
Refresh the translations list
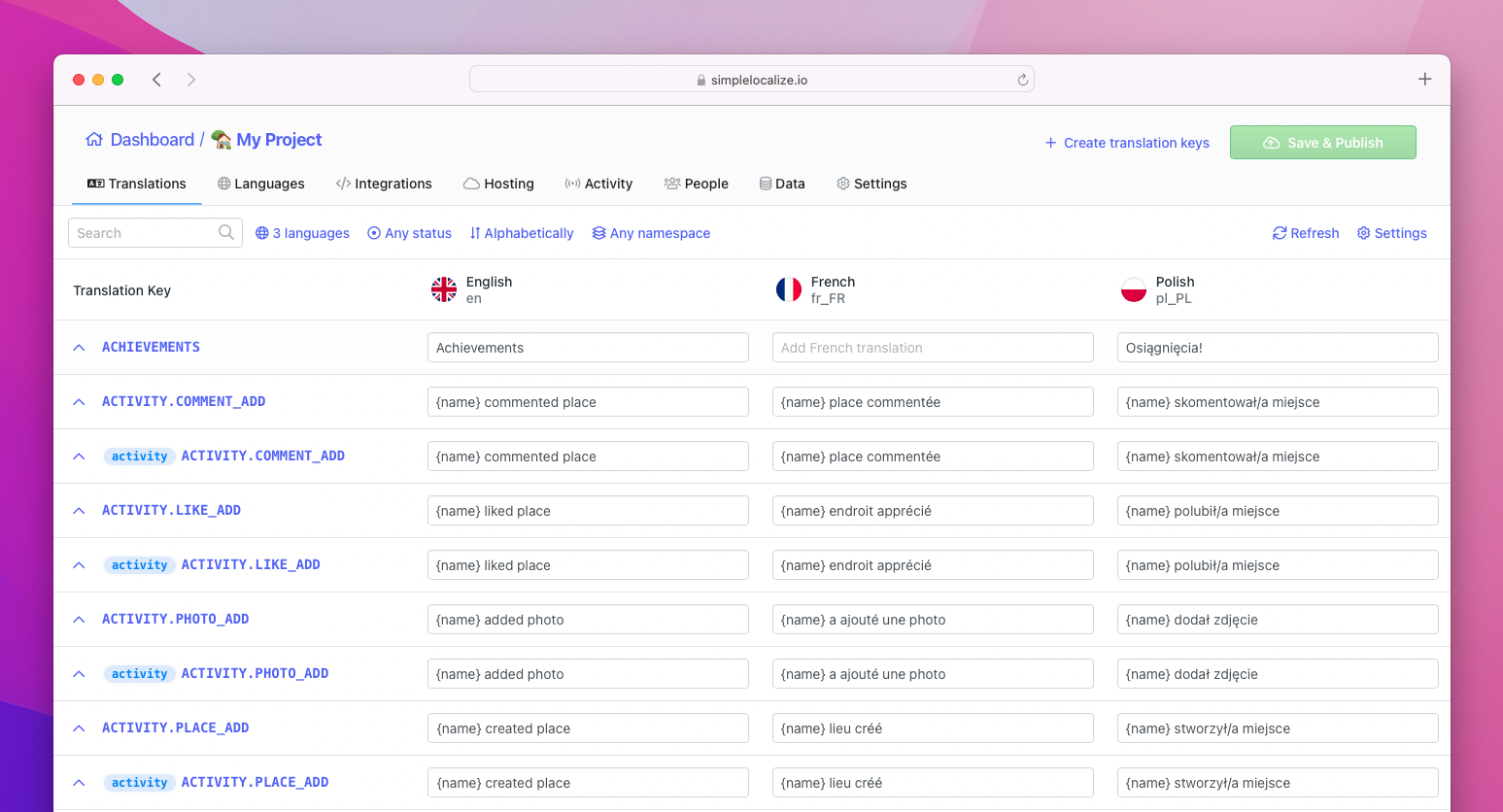(x=1306, y=233)
